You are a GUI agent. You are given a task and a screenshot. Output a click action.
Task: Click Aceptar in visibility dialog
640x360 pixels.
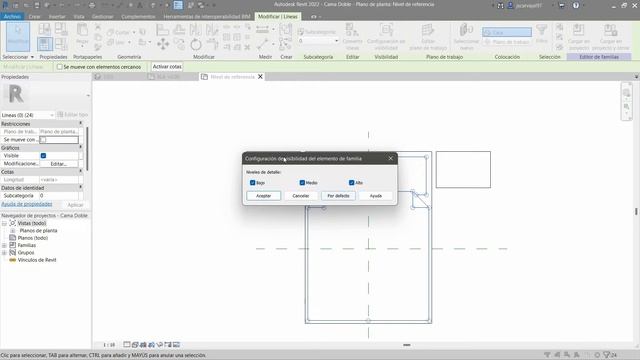pyautogui.click(x=263, y=196)
